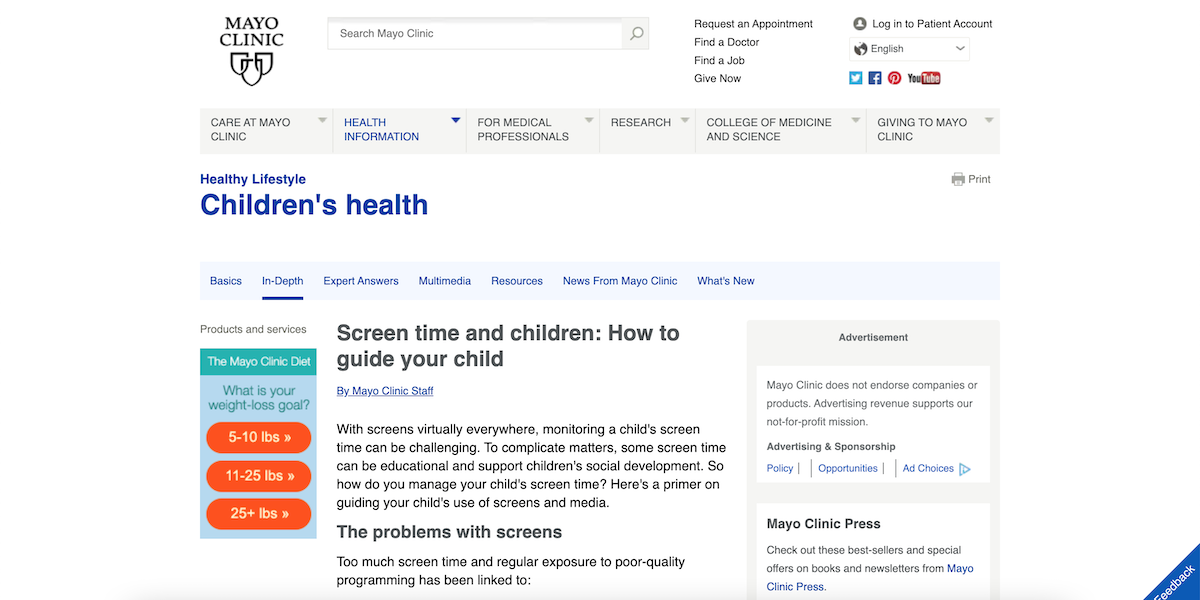
Task: Log in to Patient Account
Action: pos(931,24)
